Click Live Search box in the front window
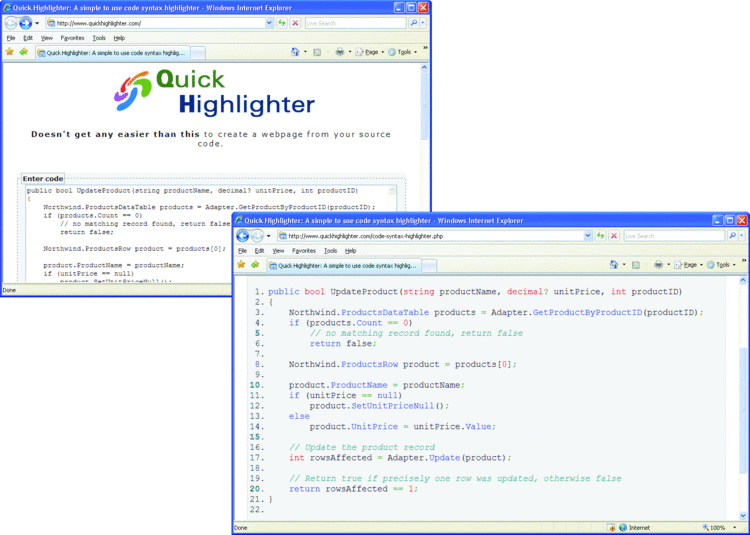The height and width of the screenshot is (535, 750). click(674, 236)
